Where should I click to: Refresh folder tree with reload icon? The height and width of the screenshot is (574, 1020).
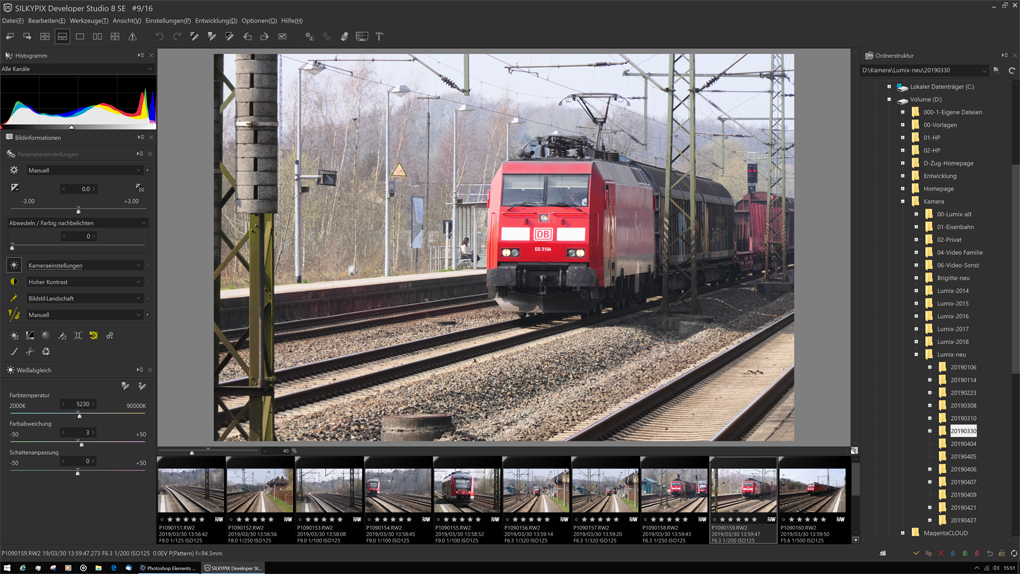click(1012, 70)
